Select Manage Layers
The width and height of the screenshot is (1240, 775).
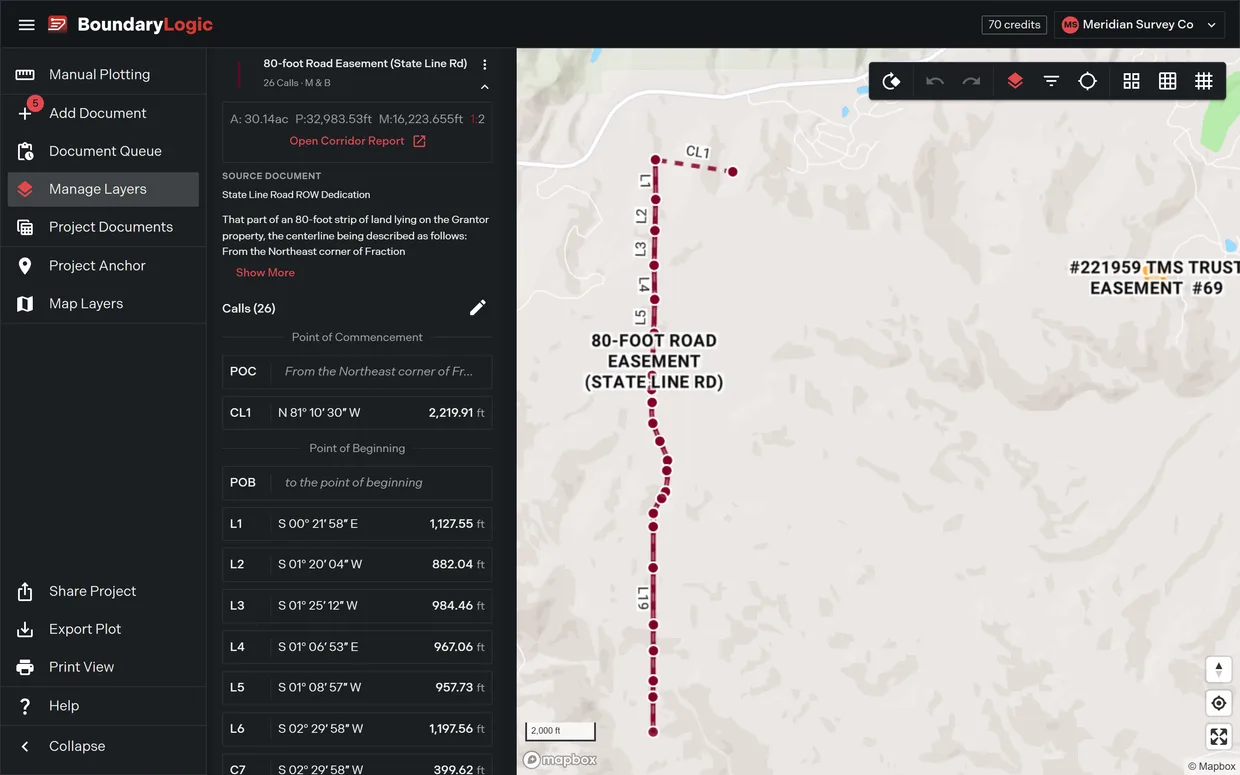[x=103, y=189]
